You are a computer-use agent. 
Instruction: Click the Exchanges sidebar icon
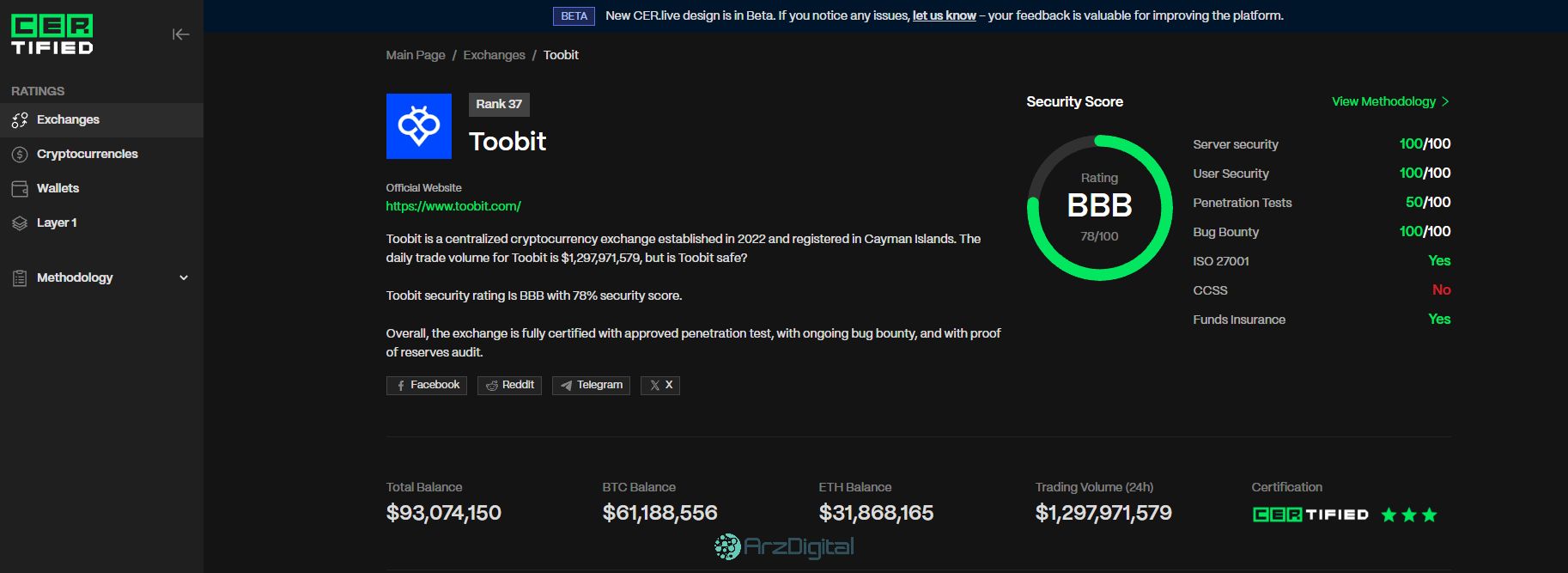pyautogui.click(x=20, y=119)
